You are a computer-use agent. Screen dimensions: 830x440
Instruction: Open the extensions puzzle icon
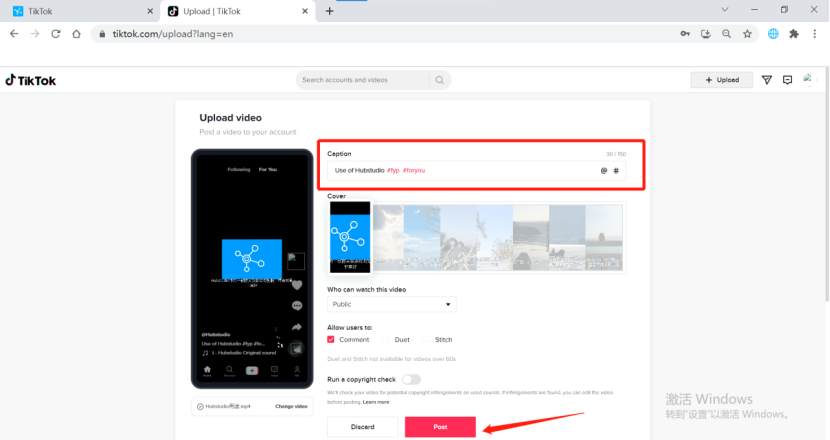pyautogui.click(x=794, y=34)
